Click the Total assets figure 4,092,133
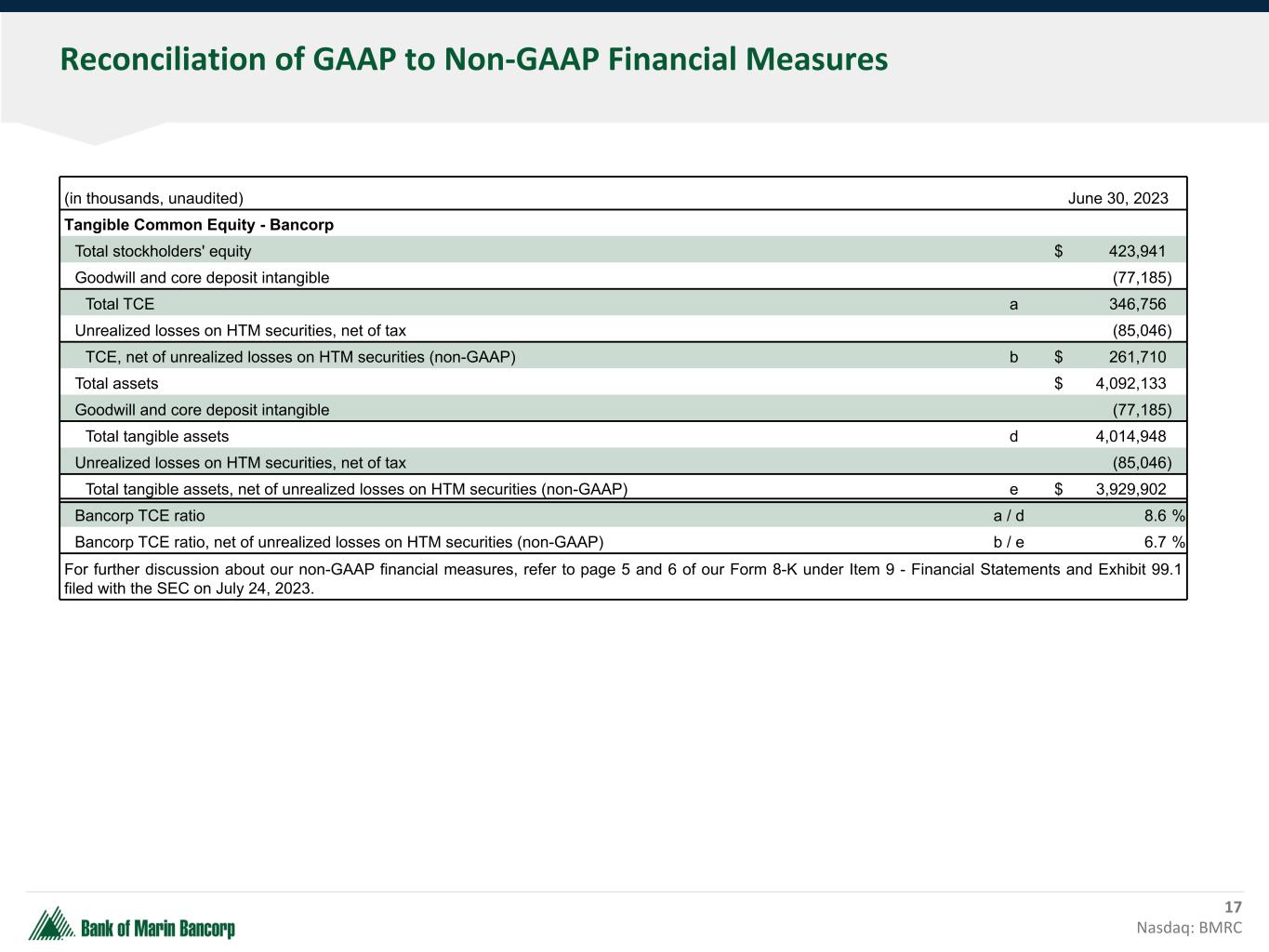Image resolution: width=1269 pixels, height=952 pixels. point(1130,383)
